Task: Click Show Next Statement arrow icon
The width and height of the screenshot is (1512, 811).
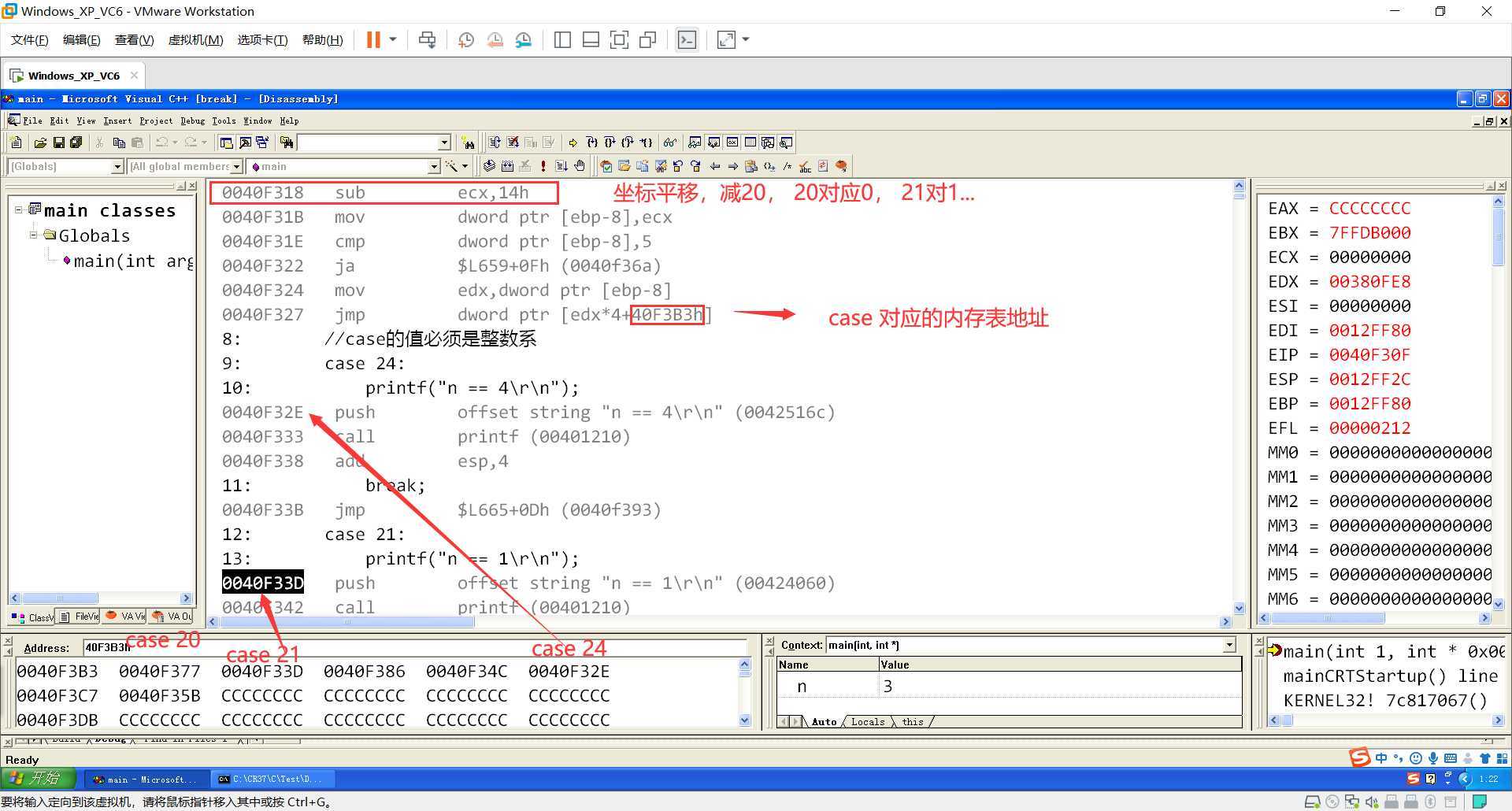Action: click(573, 143)
